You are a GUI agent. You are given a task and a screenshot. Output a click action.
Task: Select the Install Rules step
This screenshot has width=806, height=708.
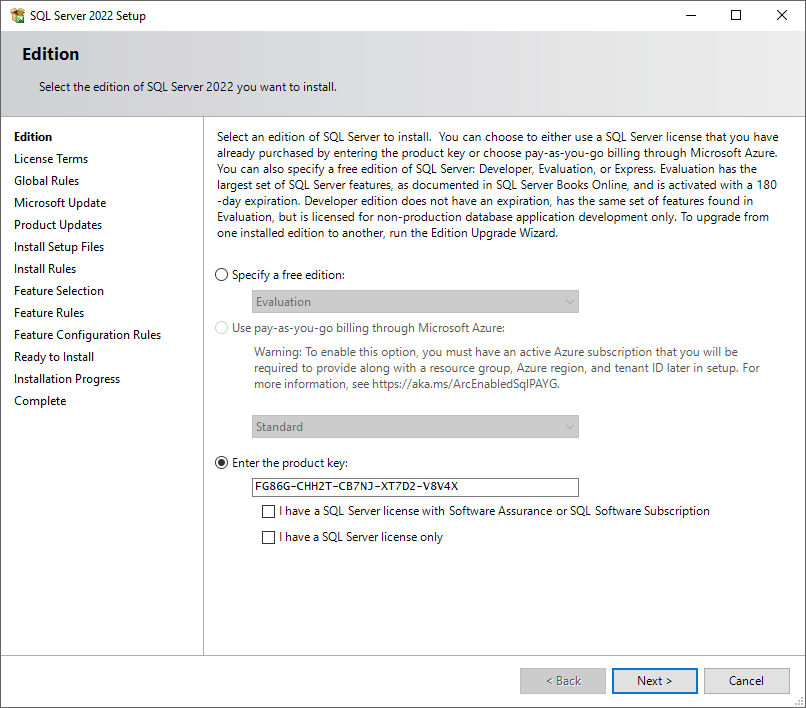click(45, 268)
